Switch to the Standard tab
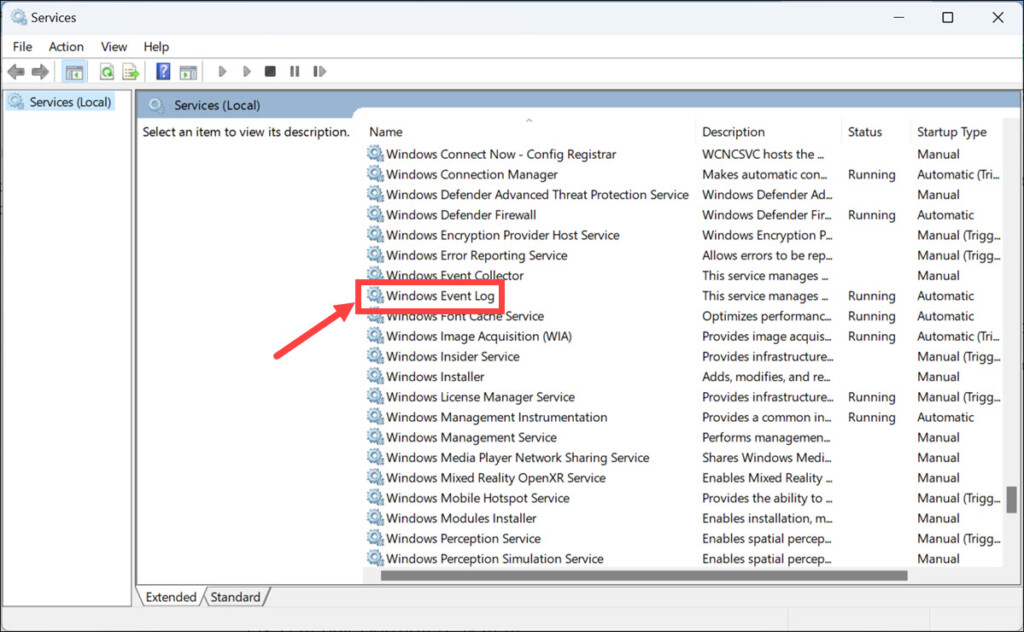 (x=236, y=597)
